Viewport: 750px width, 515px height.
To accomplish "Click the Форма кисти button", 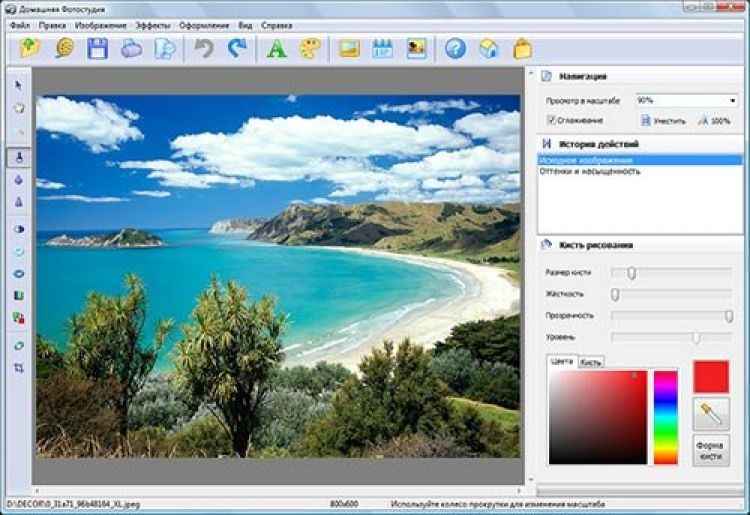I will pyautogui.click(x=711, y=450).
